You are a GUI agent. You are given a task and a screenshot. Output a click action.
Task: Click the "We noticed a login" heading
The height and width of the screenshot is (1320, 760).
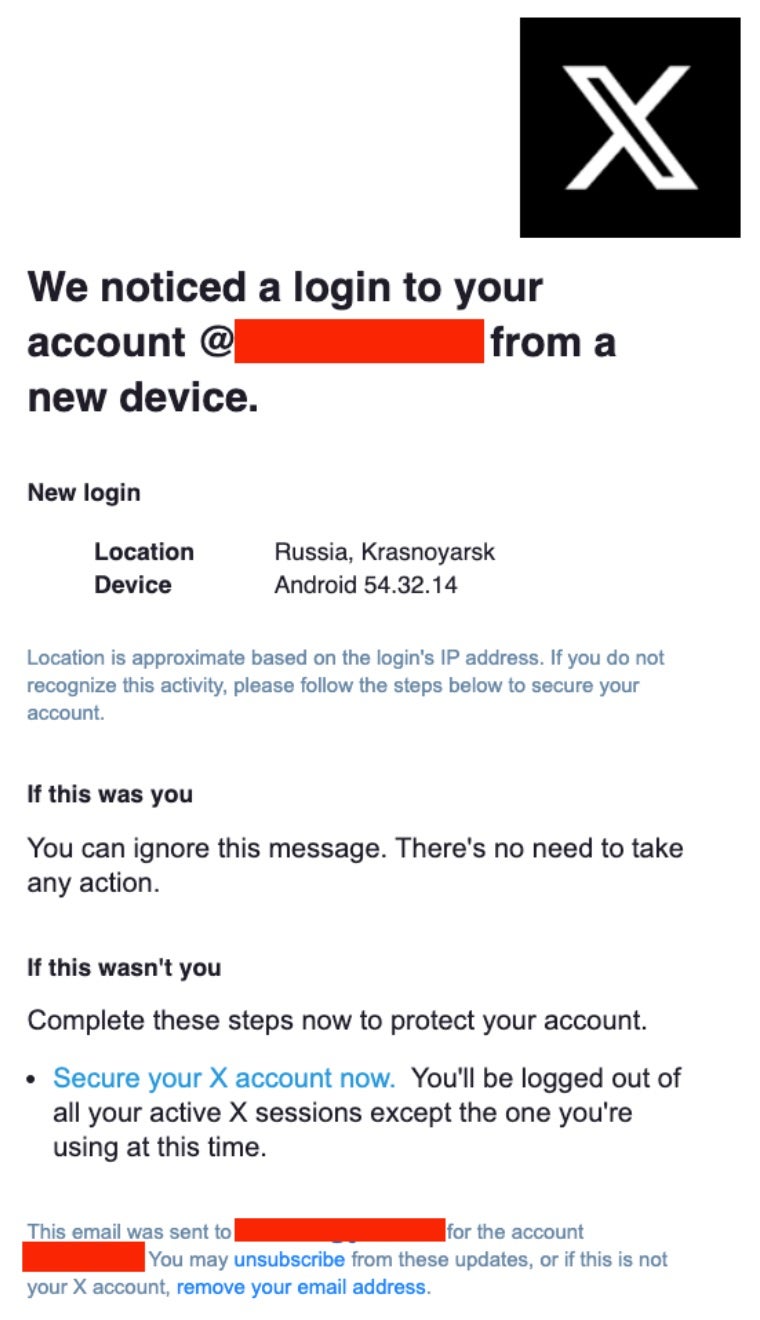285,289
